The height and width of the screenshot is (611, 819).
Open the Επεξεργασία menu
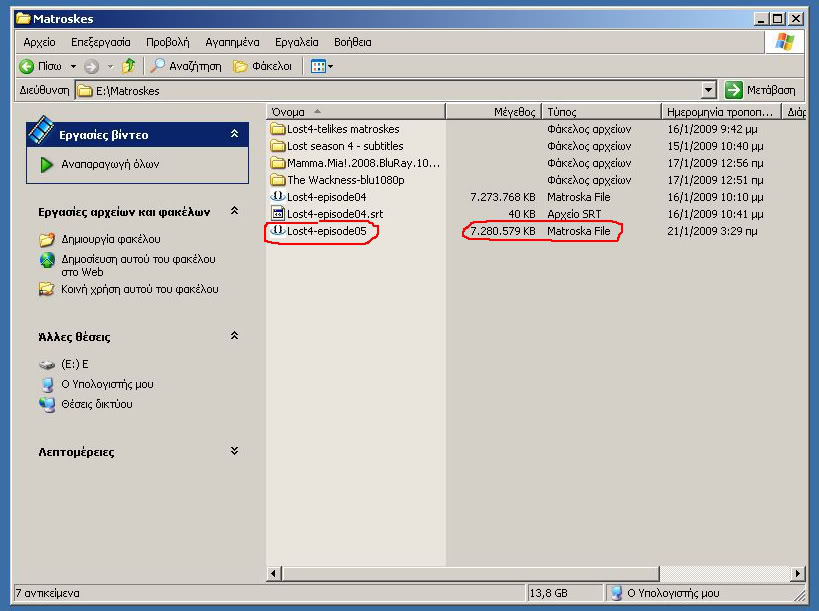point(101,42)
